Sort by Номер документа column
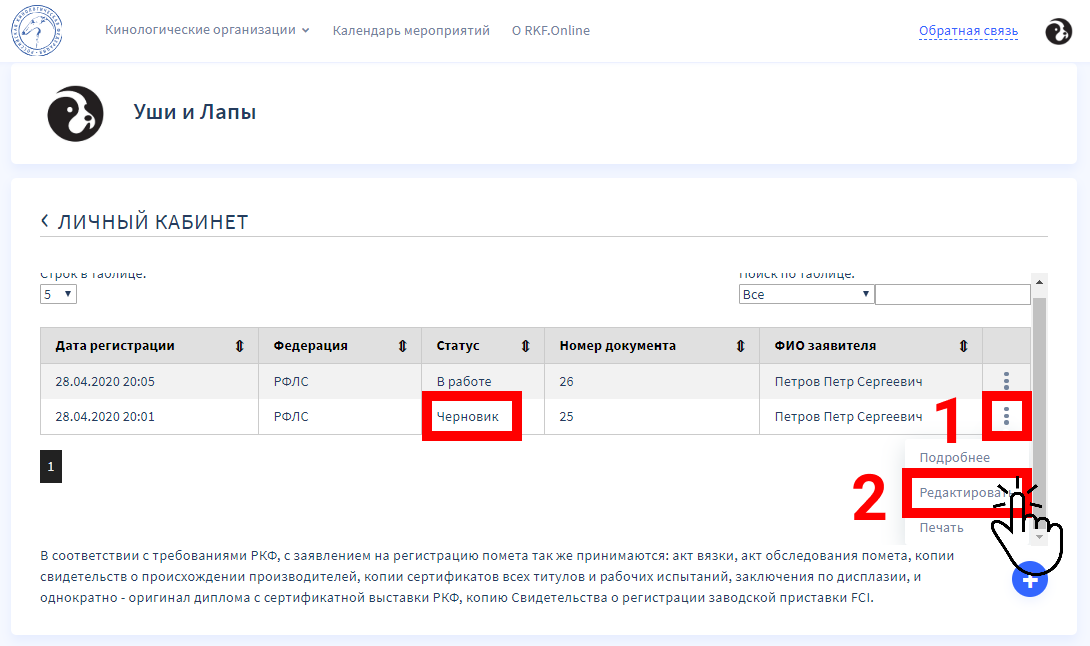Screen dimensions: 1090x646 pos(740,346)
